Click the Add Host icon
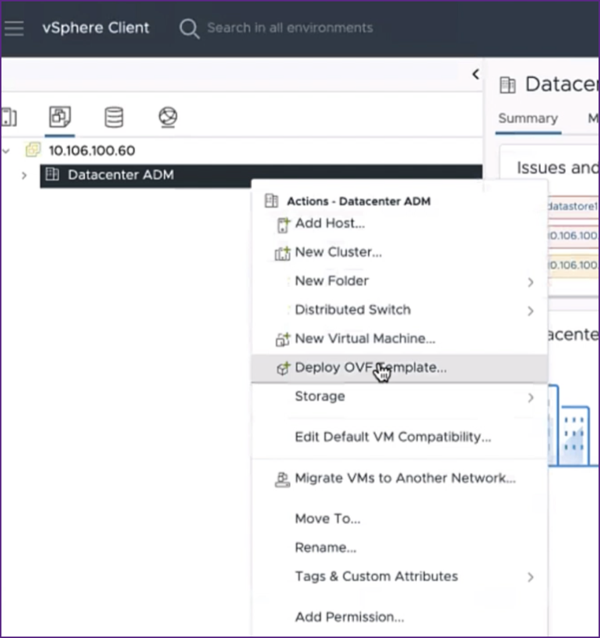Image resolution: width=600 pixels, height=638 pixels. pos(283,225)
